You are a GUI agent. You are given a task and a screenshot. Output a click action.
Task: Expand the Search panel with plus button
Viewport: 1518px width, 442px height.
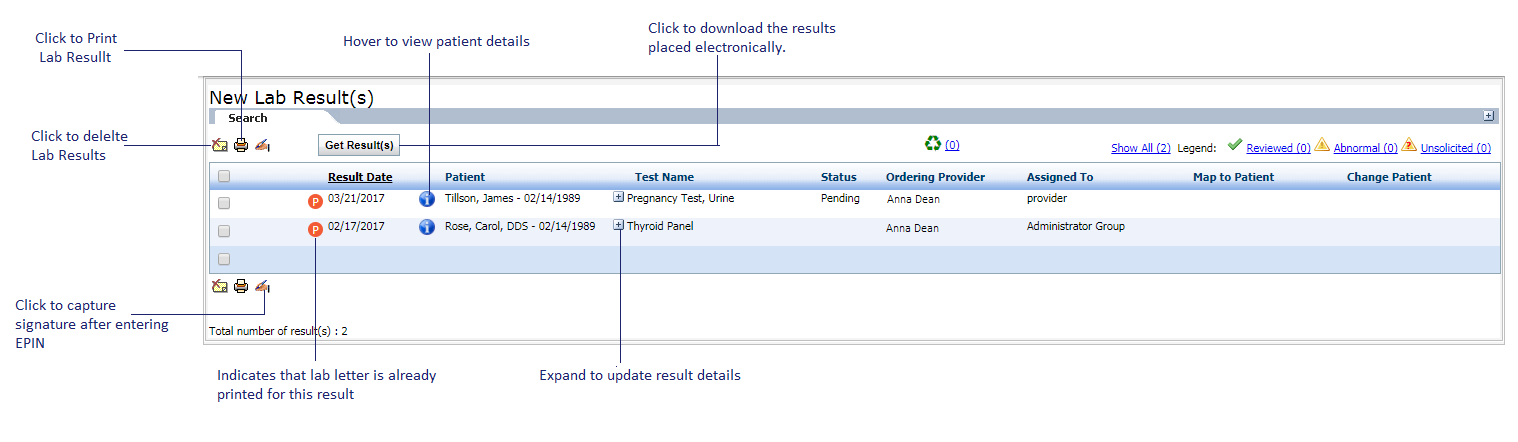(x=1488, y=116)
